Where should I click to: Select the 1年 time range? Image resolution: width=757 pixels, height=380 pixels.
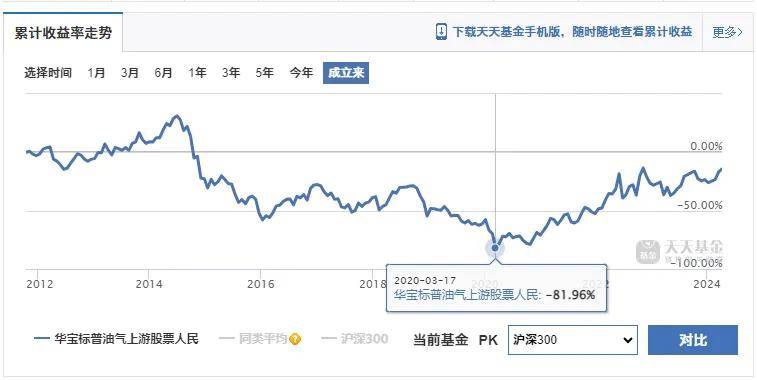coord(197,73)
